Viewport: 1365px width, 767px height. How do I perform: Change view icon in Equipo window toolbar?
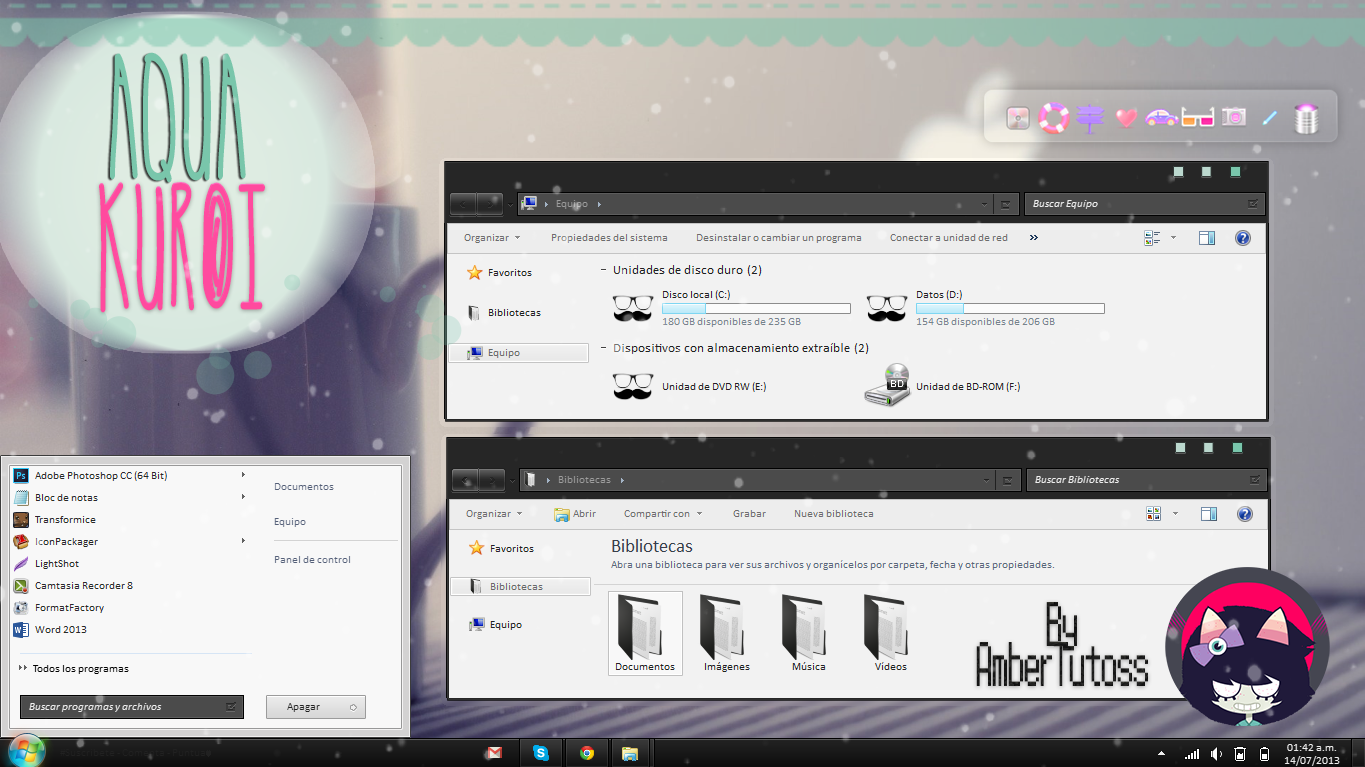click(1152, 238)
